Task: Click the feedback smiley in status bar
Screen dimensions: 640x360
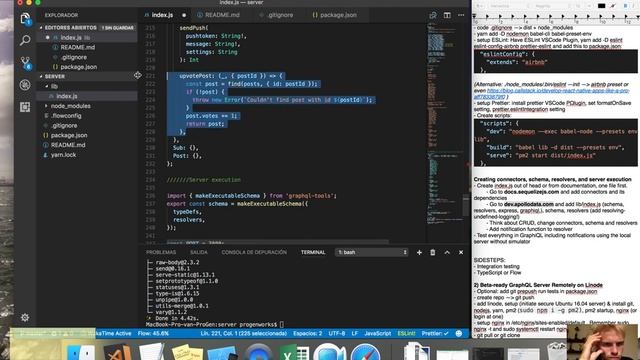Action: point(459,333)
